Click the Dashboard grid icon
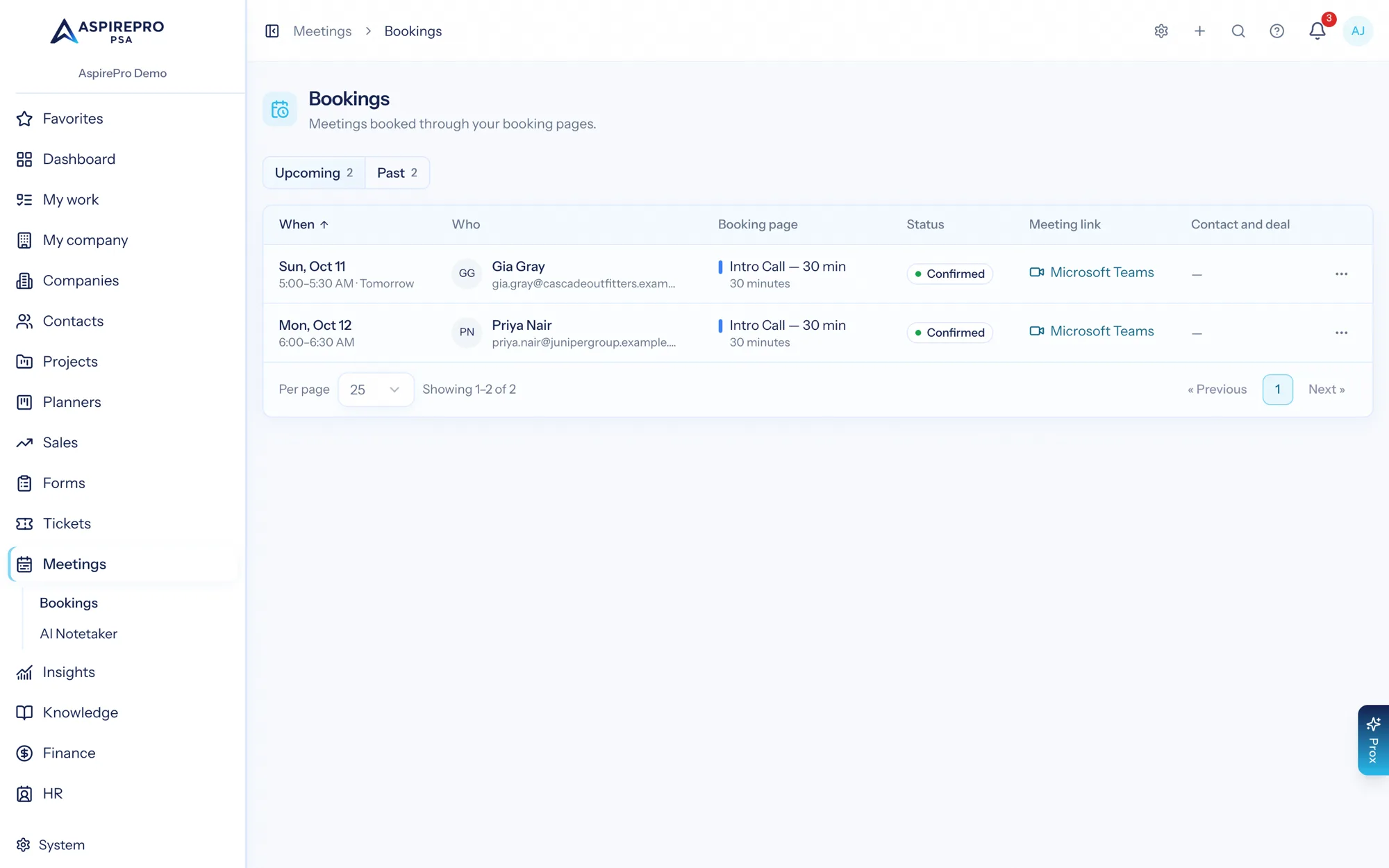 [x=24, y=159]
